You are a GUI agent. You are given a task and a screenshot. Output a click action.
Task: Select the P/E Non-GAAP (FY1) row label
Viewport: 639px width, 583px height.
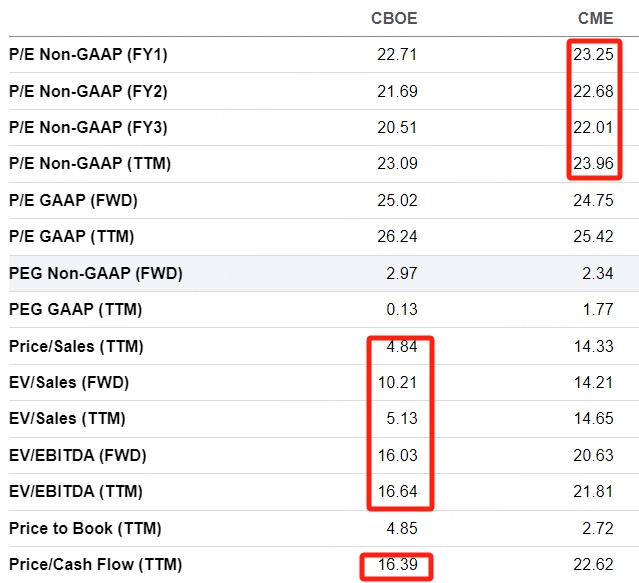88,54
